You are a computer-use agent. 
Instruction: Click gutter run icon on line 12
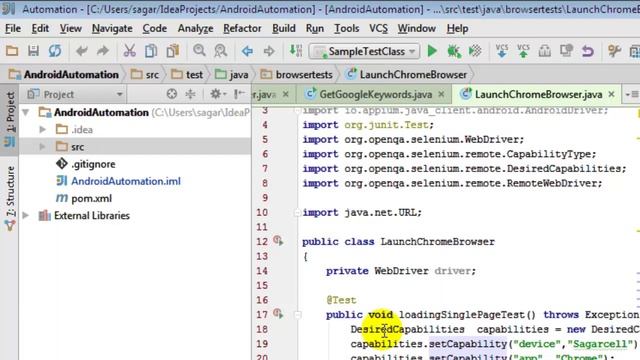tap(278, 241)
